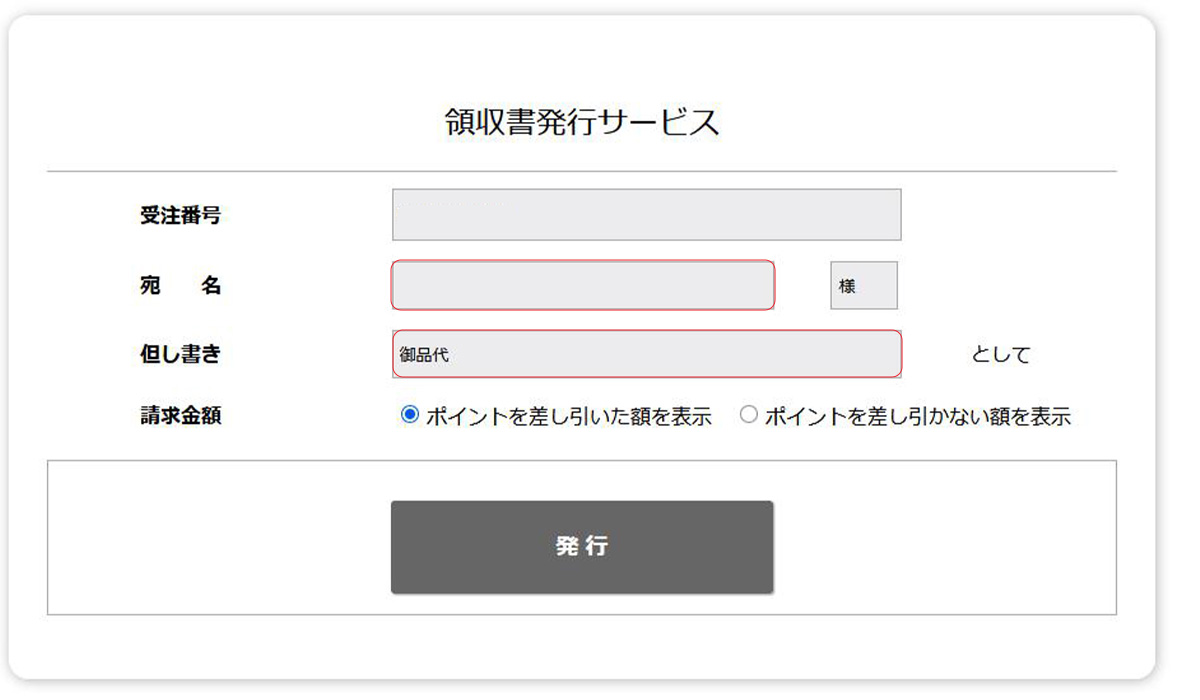Click empty space right of 発行 button
1200x700 pixels.
pyautogui.click(x=945, y=547)
